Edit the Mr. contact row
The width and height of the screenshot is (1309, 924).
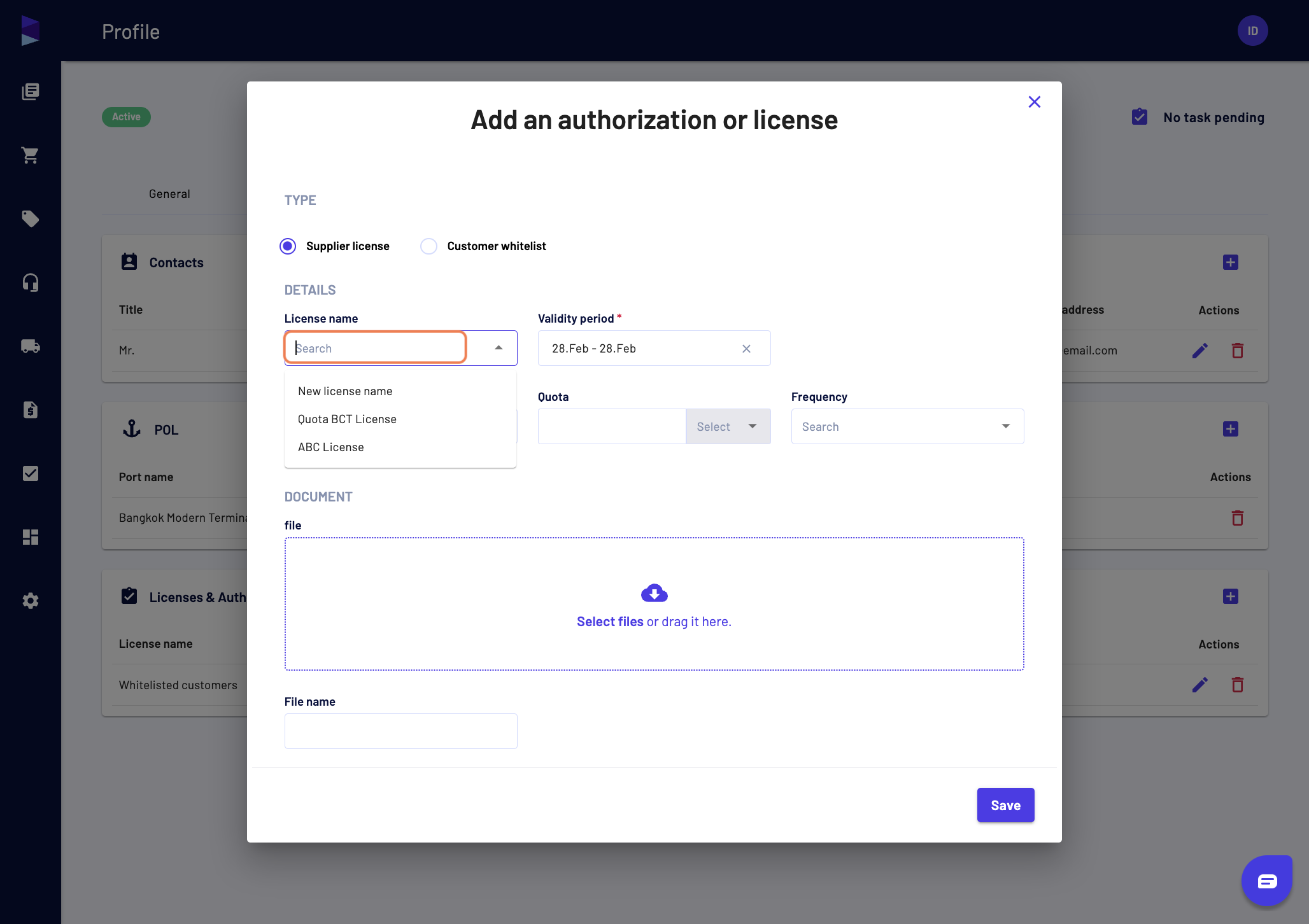1200,351
